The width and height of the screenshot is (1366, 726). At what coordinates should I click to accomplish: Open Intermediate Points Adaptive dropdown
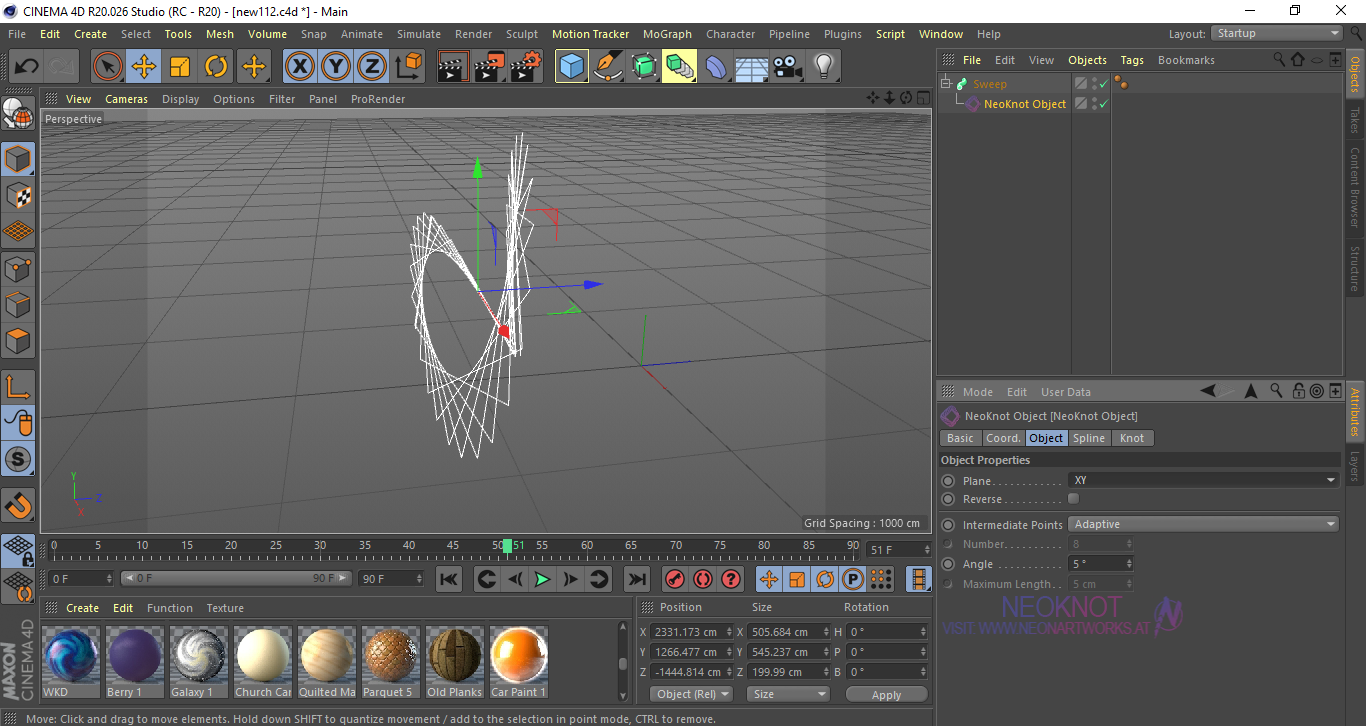1203,524
